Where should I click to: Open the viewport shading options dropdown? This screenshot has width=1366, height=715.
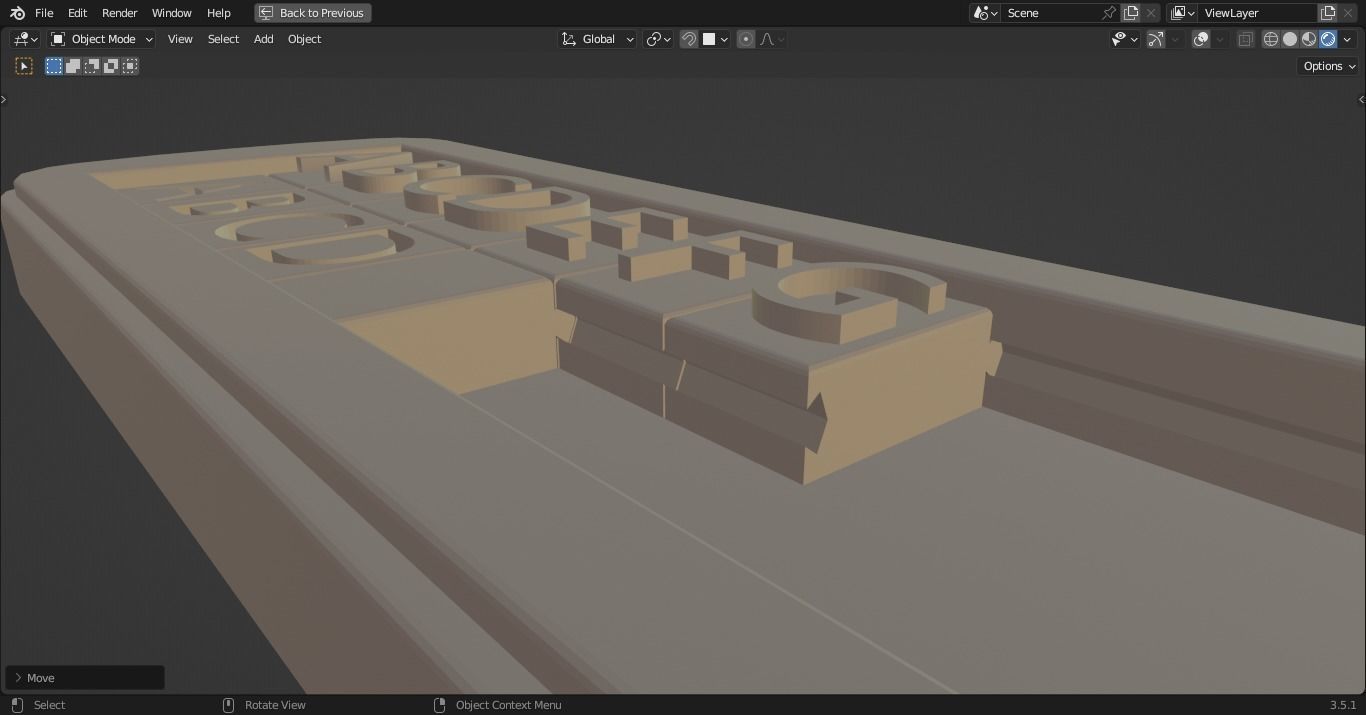tap(1347, 39)
